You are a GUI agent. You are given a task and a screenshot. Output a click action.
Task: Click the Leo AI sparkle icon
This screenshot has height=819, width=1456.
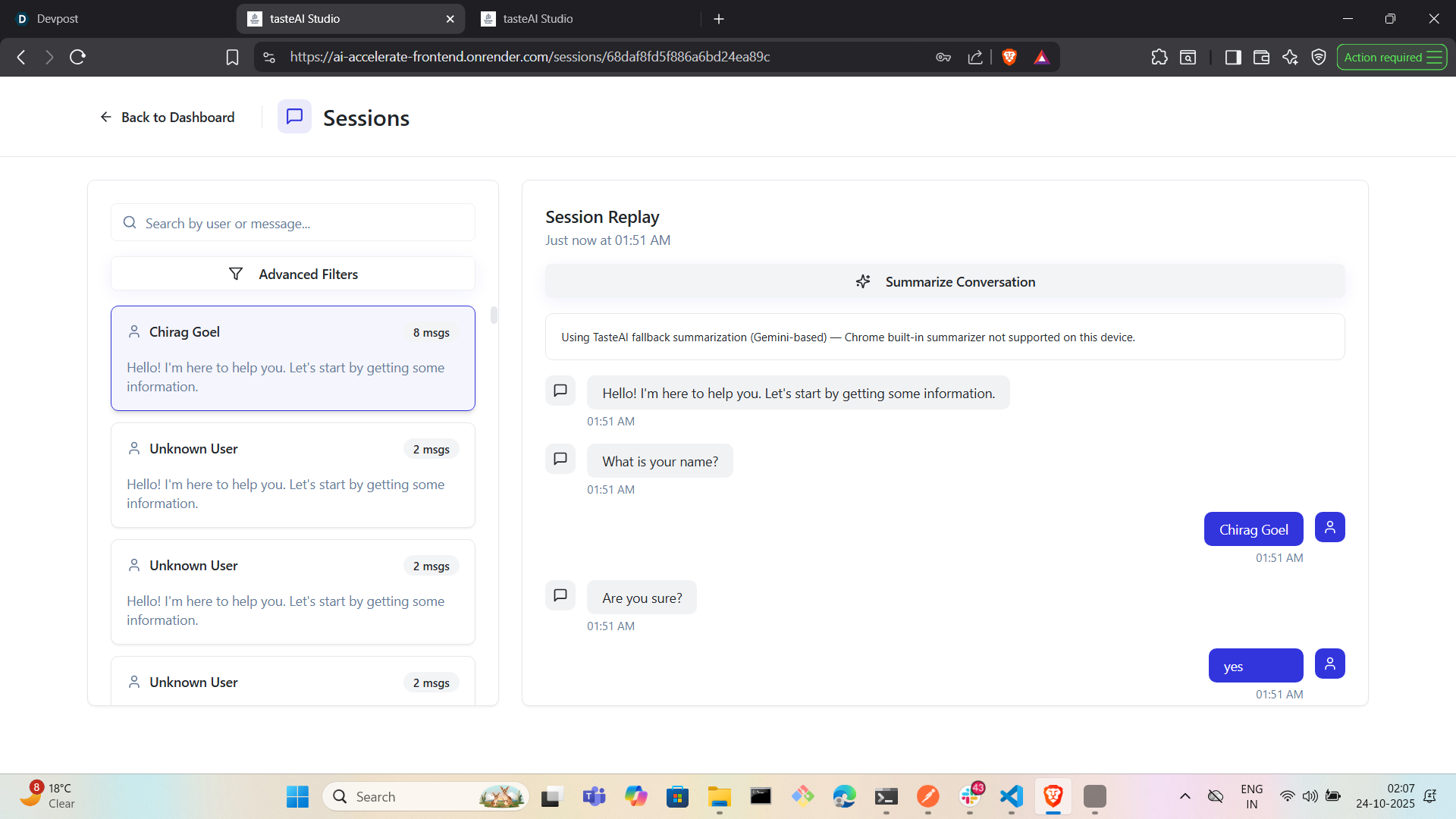pyautogui.click(x=1290, y=57)
